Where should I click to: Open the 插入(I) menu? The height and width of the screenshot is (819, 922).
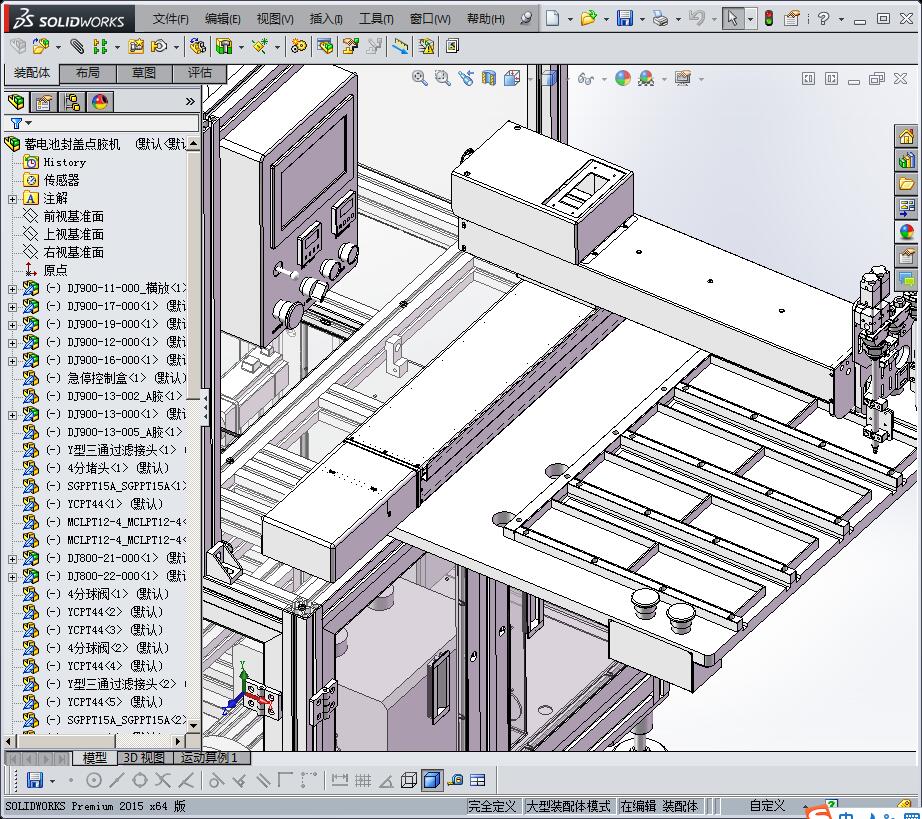(326, 19)
